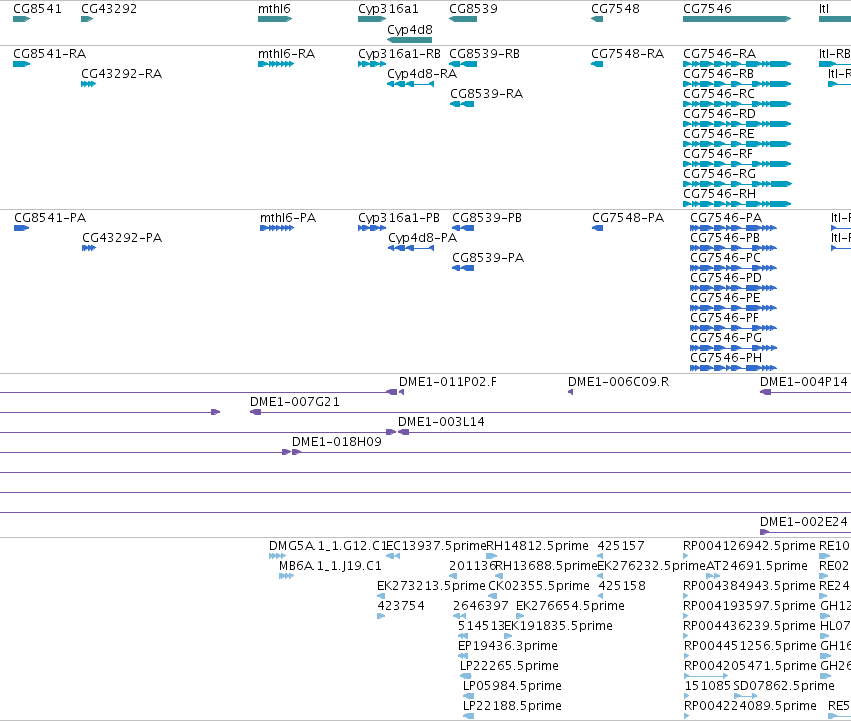Click the AT24691.5prime EST glyph
851x721 pixels.
[x=713, y=576]
